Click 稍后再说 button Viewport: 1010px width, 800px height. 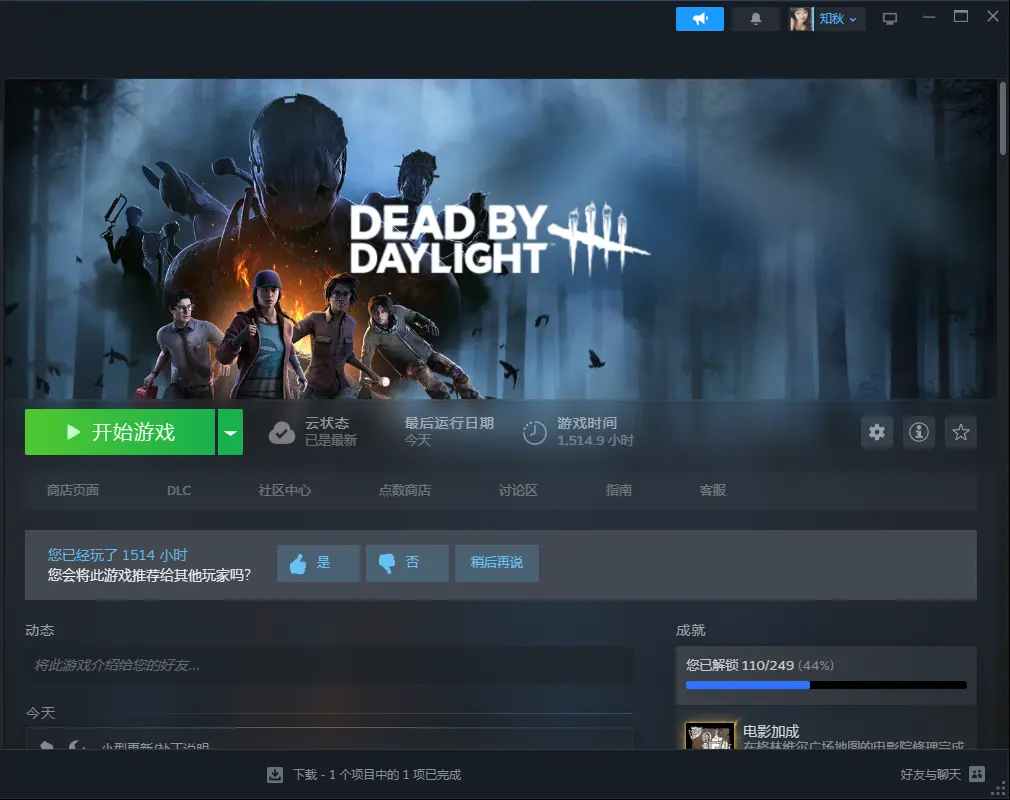point(497,563)
